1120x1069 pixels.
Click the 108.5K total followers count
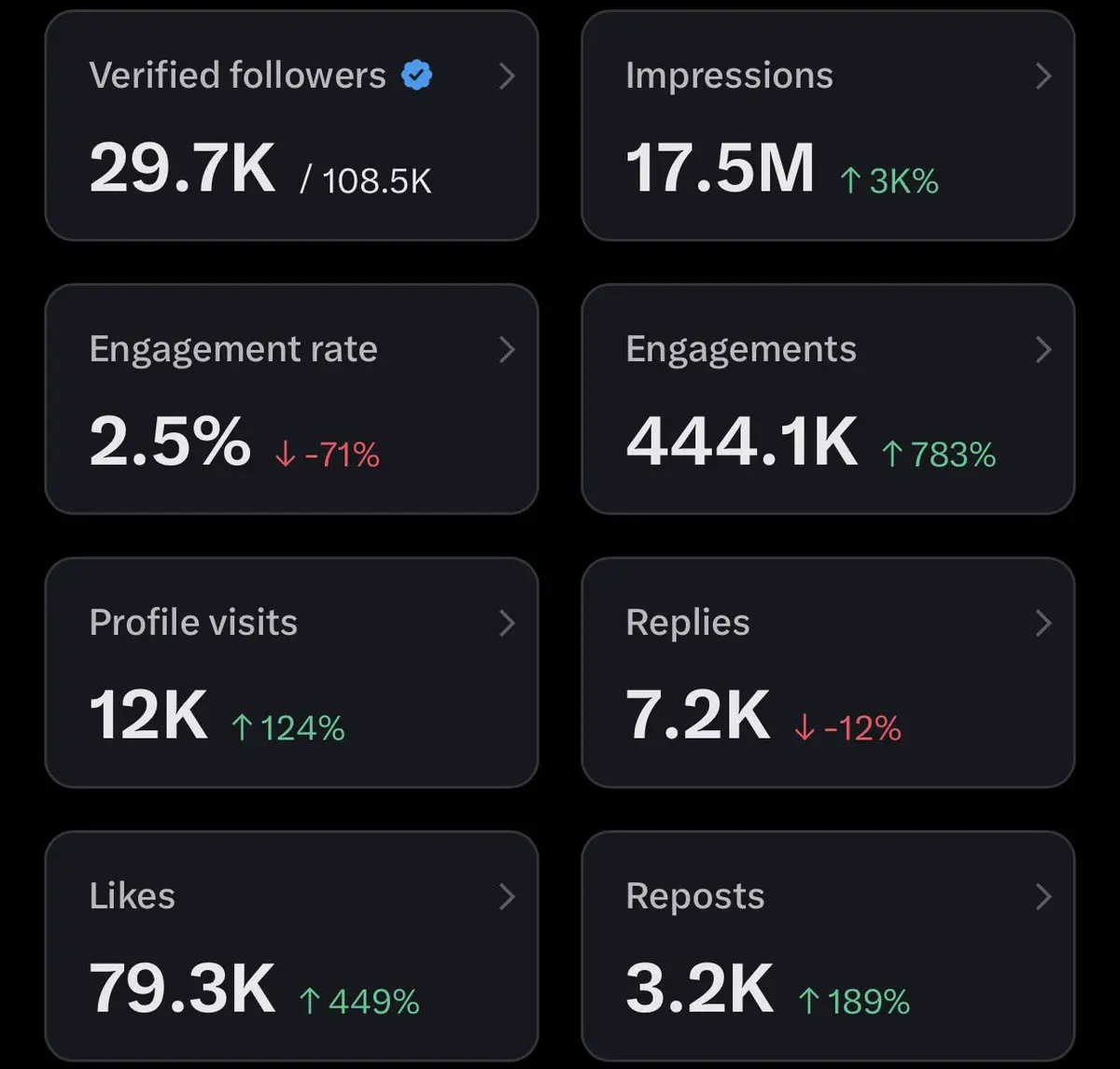tap(376, 181)
